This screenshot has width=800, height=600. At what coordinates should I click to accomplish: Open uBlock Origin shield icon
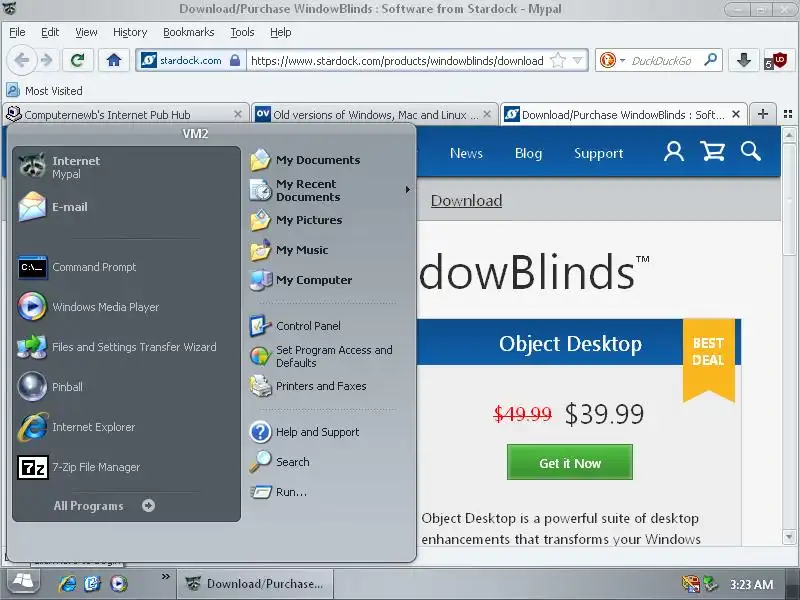776,61
